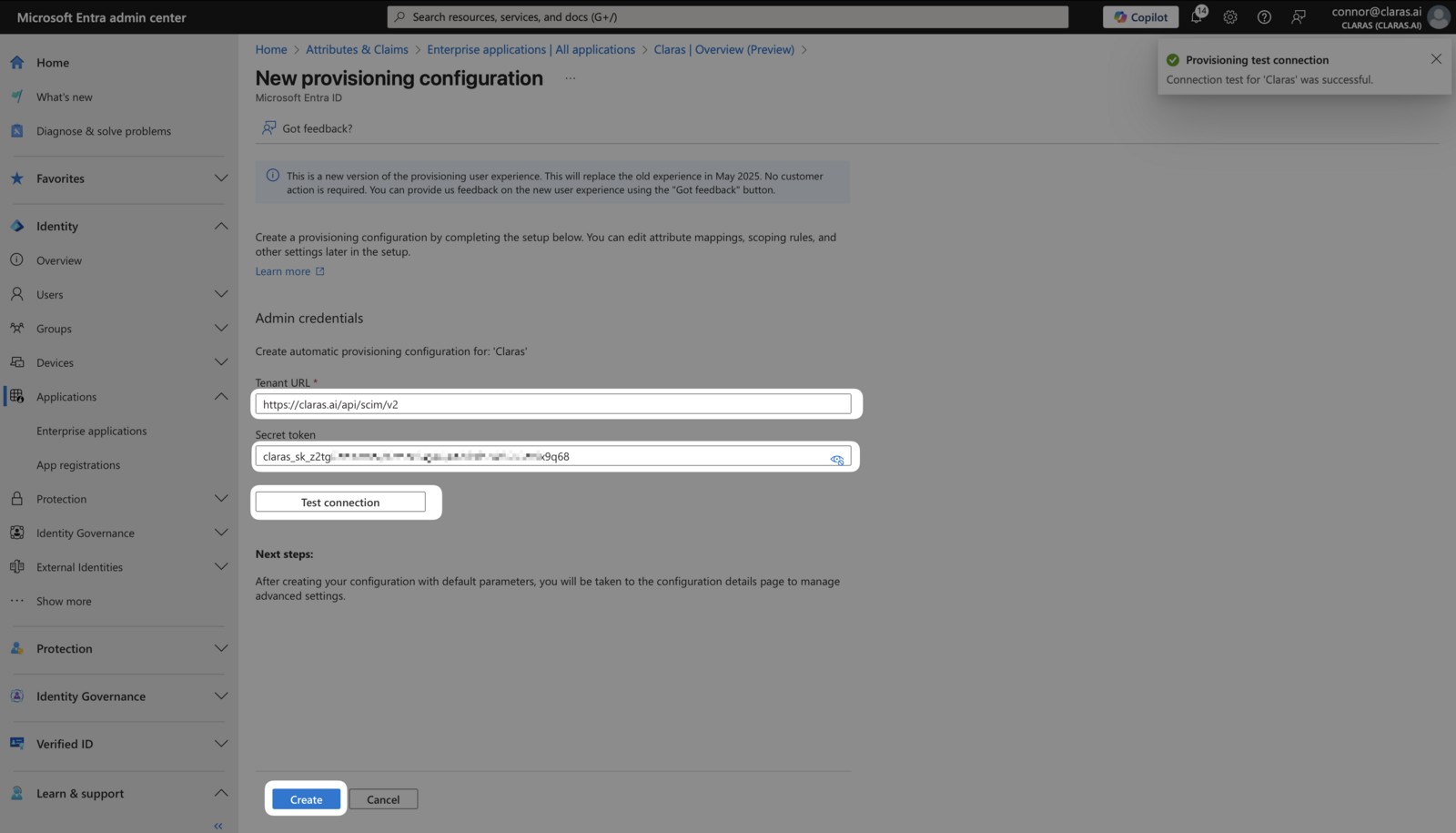Image resolution: width=1456 pixels, height=833 pixels.
Task: Click the Test connection button
Action: tap(340, 502)
